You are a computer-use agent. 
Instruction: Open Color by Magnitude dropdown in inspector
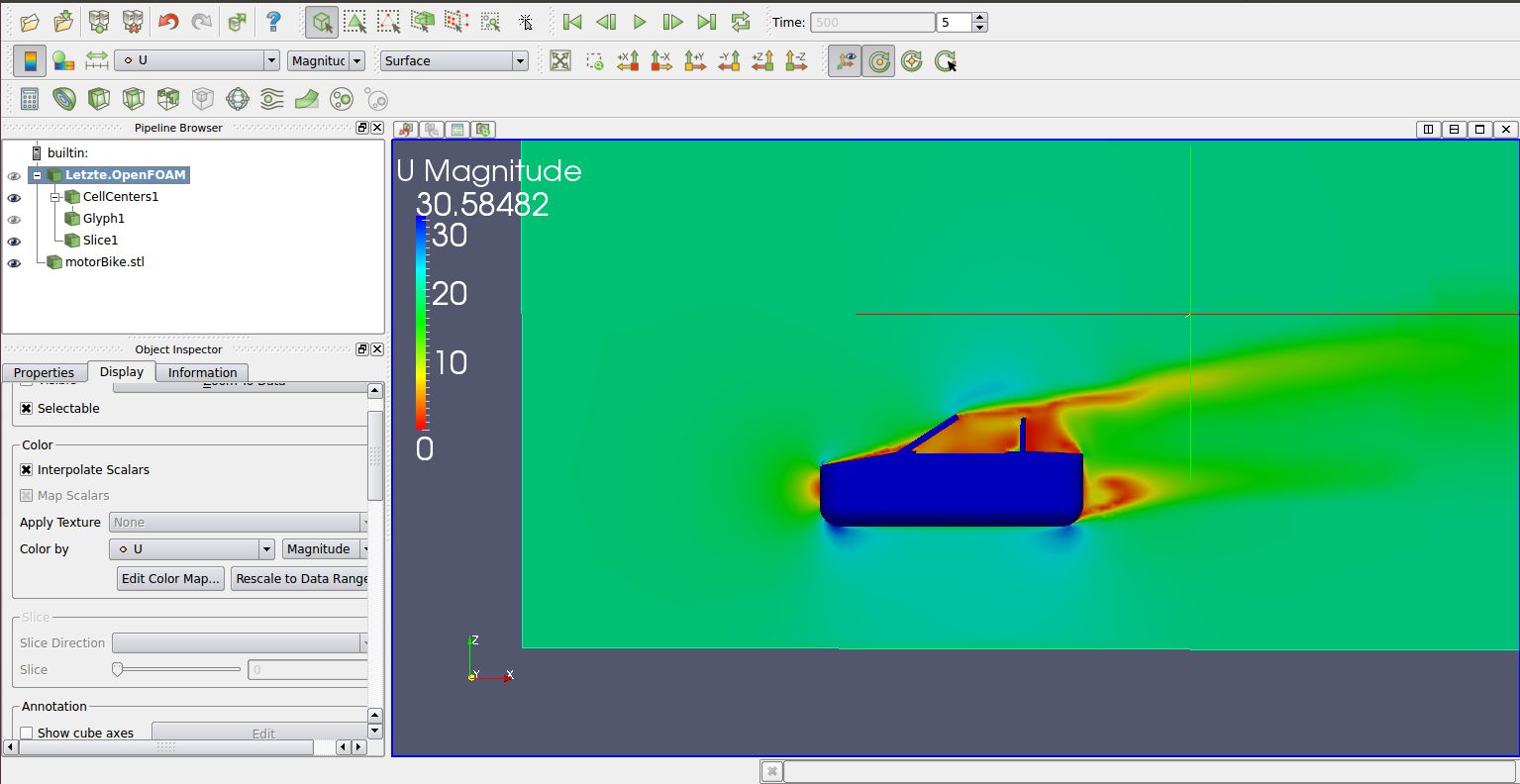point(326,549)
